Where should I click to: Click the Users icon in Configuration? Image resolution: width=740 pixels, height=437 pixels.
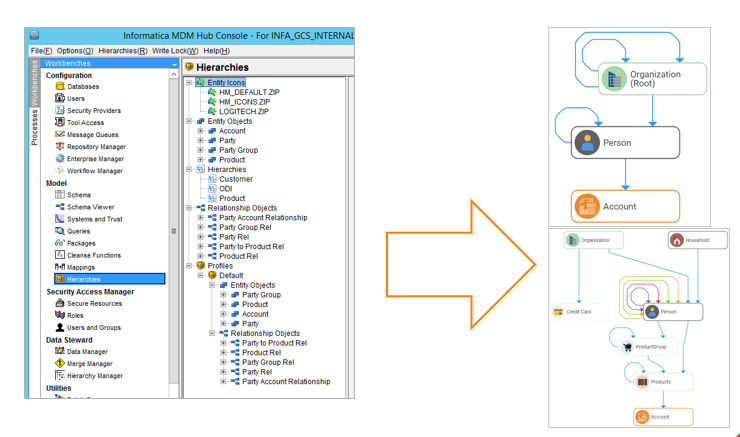[60, 98]
